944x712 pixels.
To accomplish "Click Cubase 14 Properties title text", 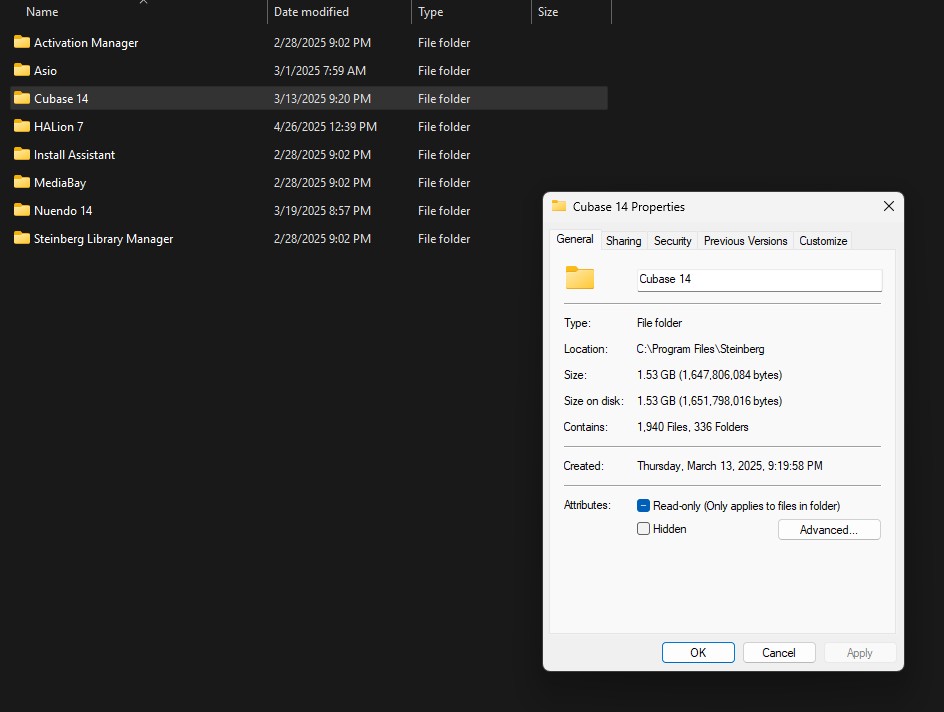I will tap(629, 207).
